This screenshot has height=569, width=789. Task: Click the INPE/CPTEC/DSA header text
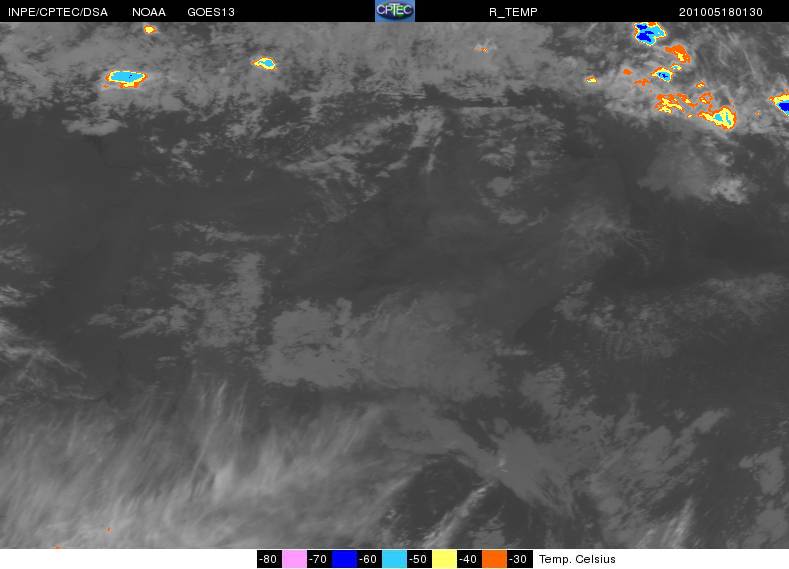click(x=58, y=12)
